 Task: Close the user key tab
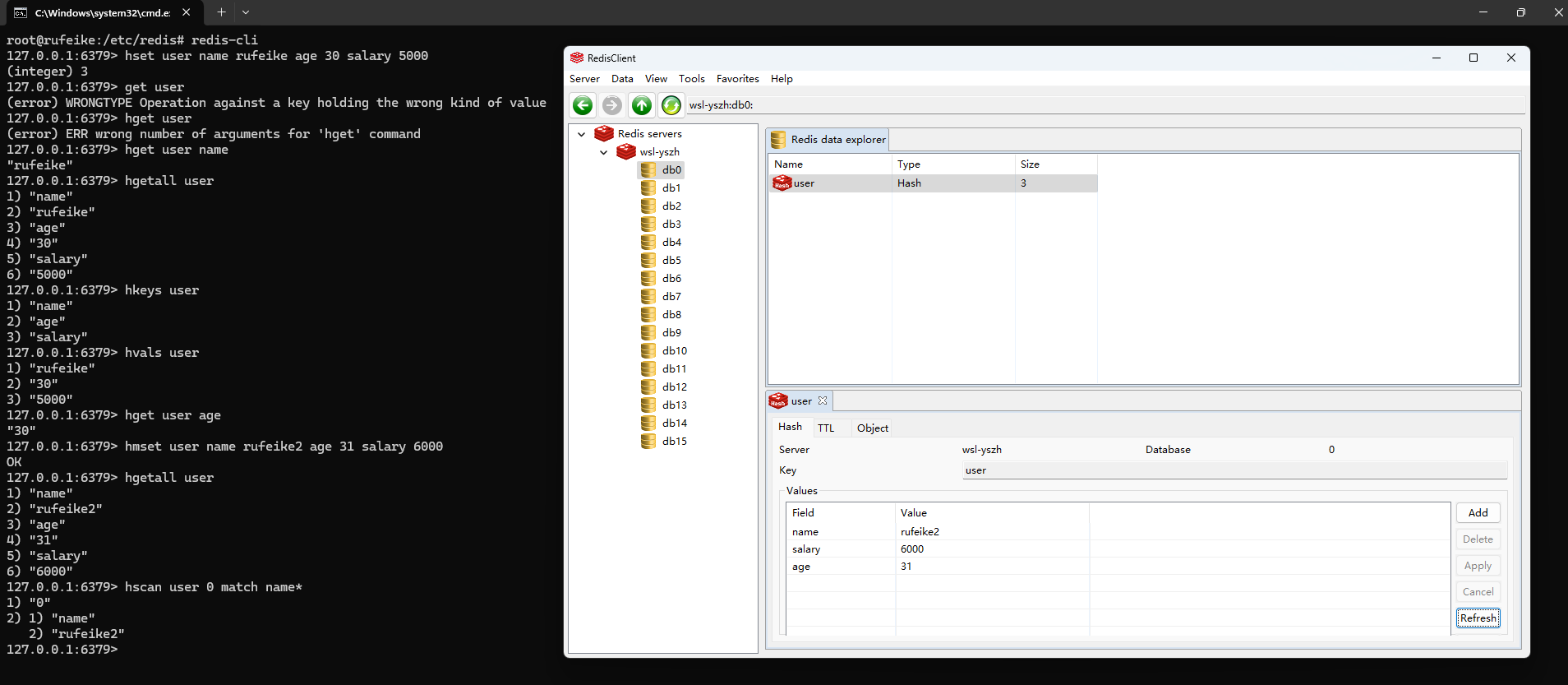coord(823,400)
